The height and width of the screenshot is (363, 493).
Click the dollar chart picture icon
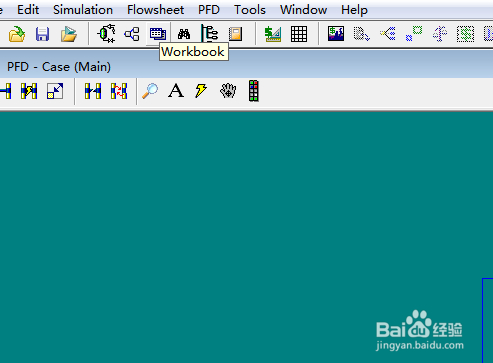tap(336, 34)
